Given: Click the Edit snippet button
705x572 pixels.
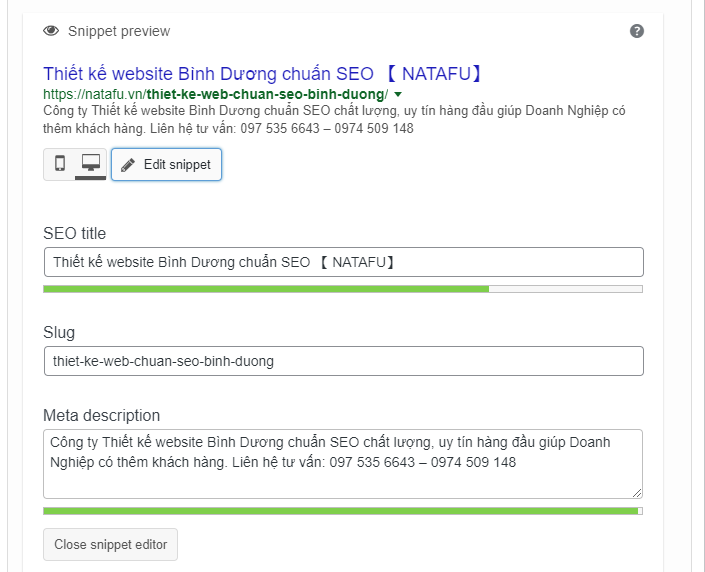Looking at the screenshot, I should pos(166,165).
